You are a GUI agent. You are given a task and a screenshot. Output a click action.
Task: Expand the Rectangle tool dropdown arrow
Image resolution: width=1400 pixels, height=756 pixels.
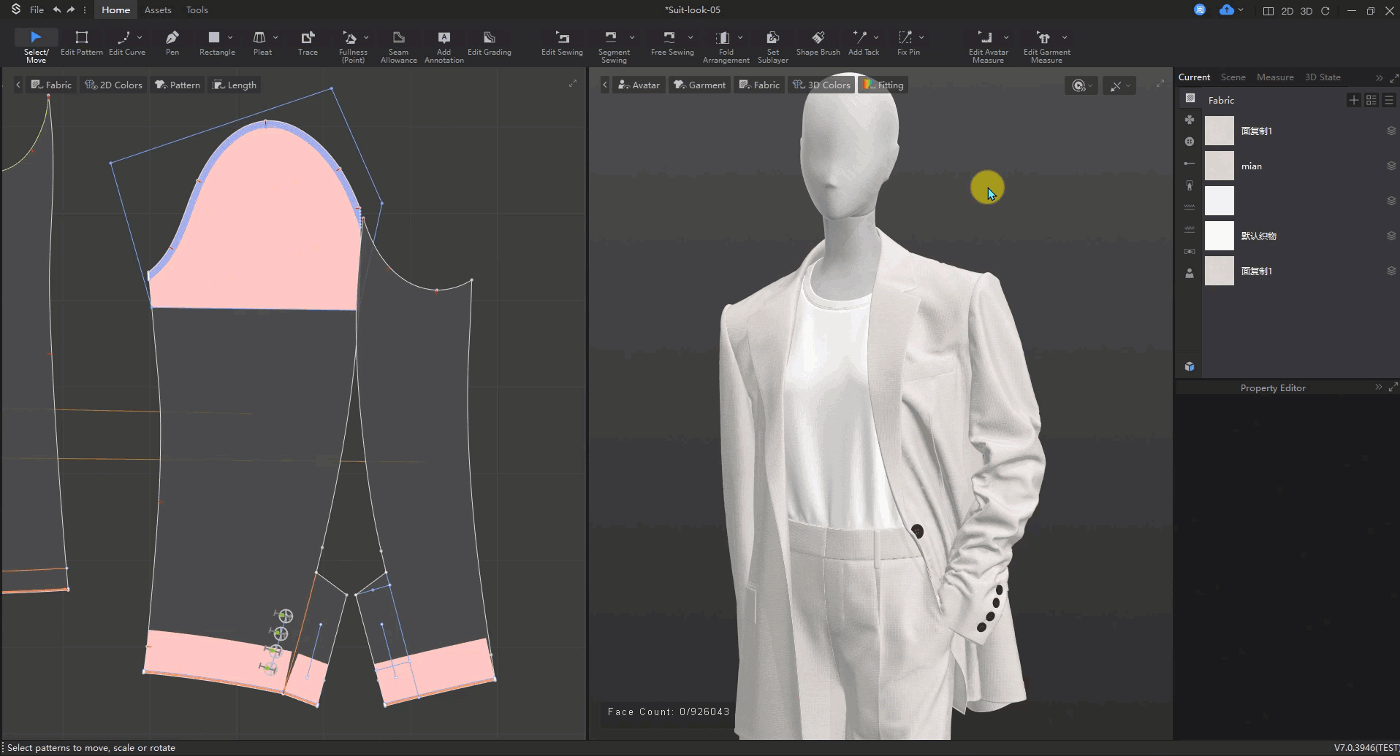(x=231, y=38)
